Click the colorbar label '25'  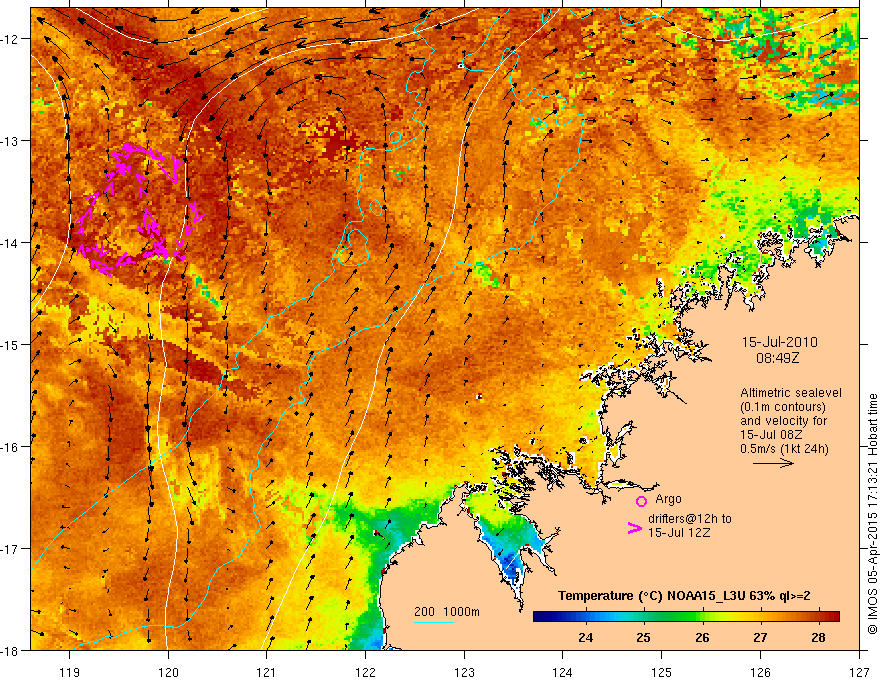644,638
